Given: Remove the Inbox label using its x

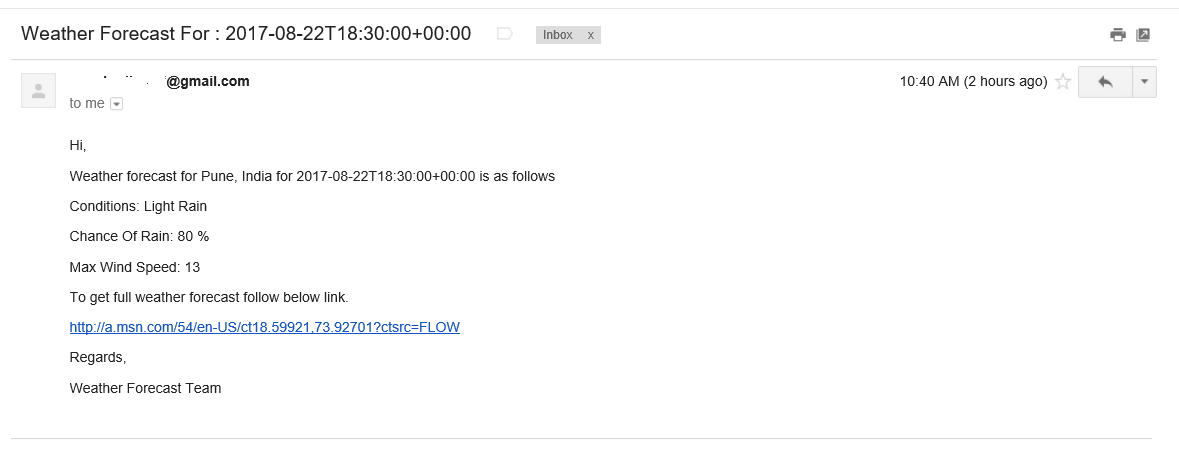Looking at the screenshot, I should click(590, 35).
